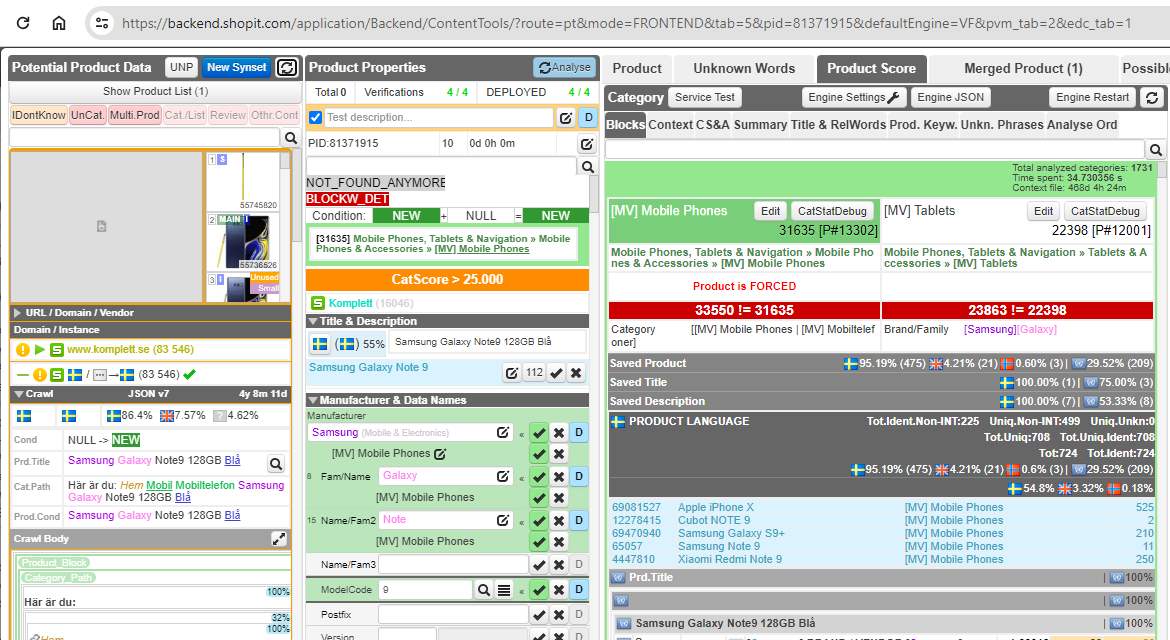Image resolution: width=1170 pixels, height=640 pixels.
Task: Click the Service Test button
Action: tap(705, 97)
